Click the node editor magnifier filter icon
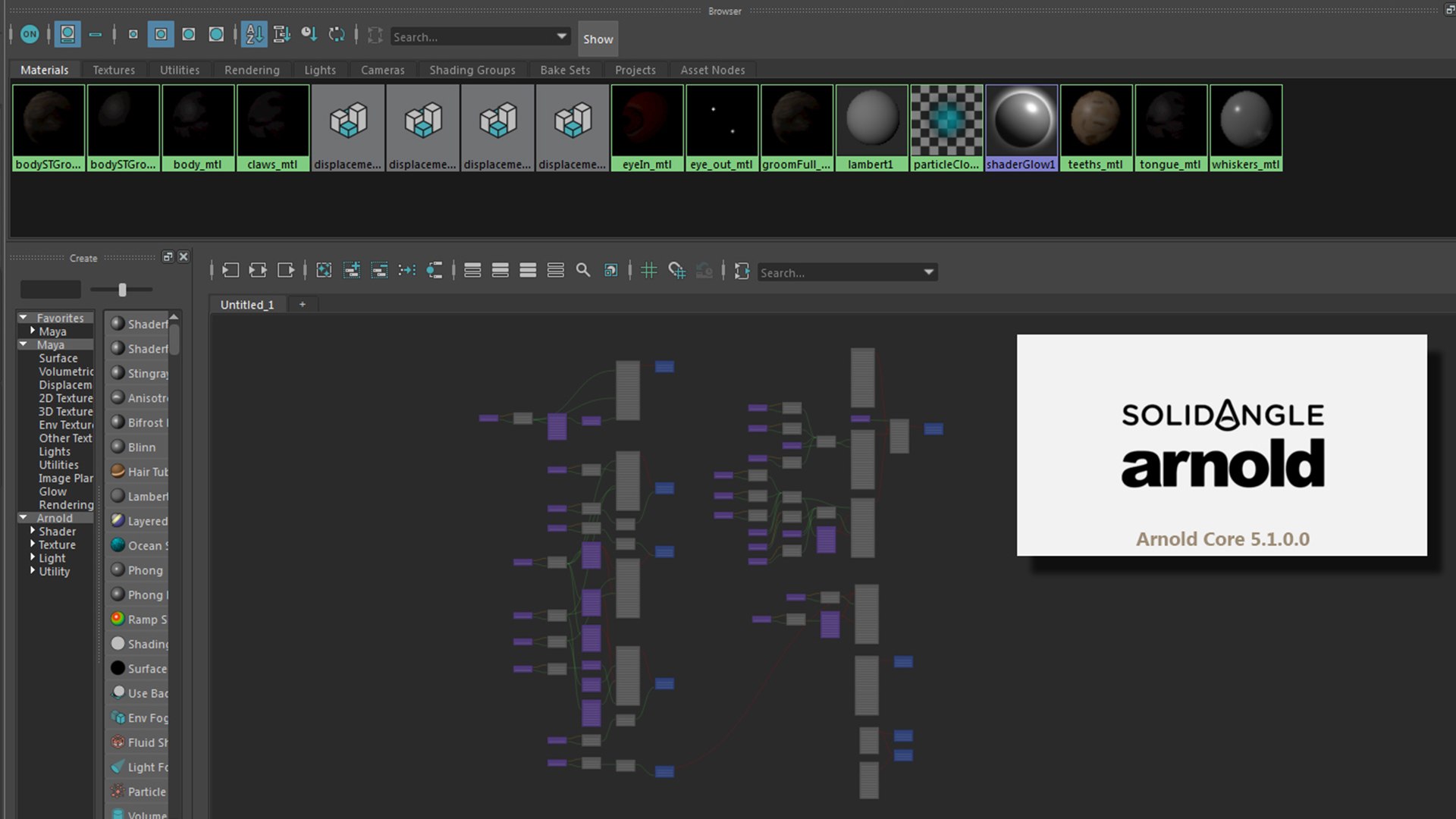This screenshot has width=1456, height=819. [x=583, y=270]
